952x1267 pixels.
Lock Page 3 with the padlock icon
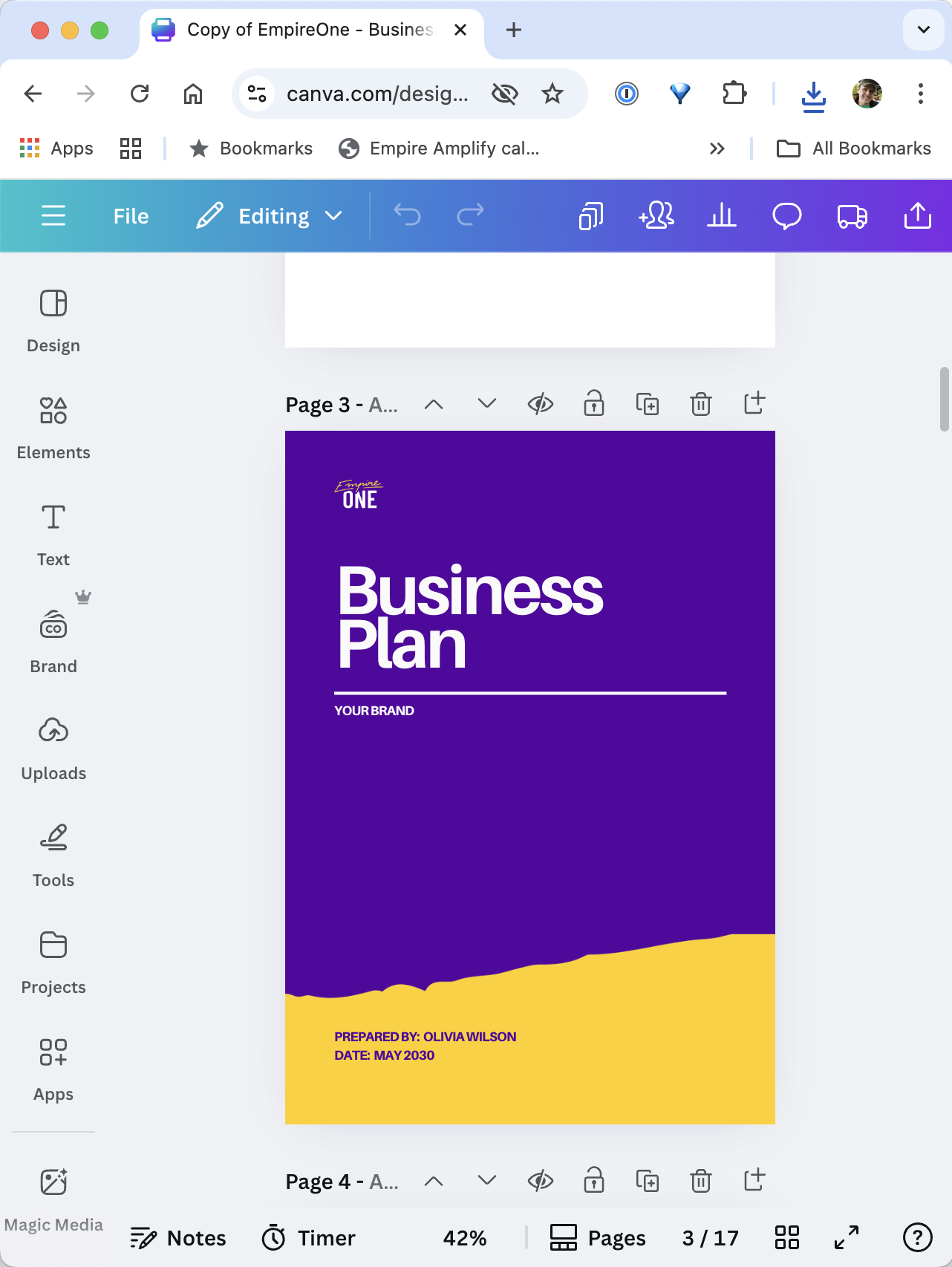pos(594,403)
